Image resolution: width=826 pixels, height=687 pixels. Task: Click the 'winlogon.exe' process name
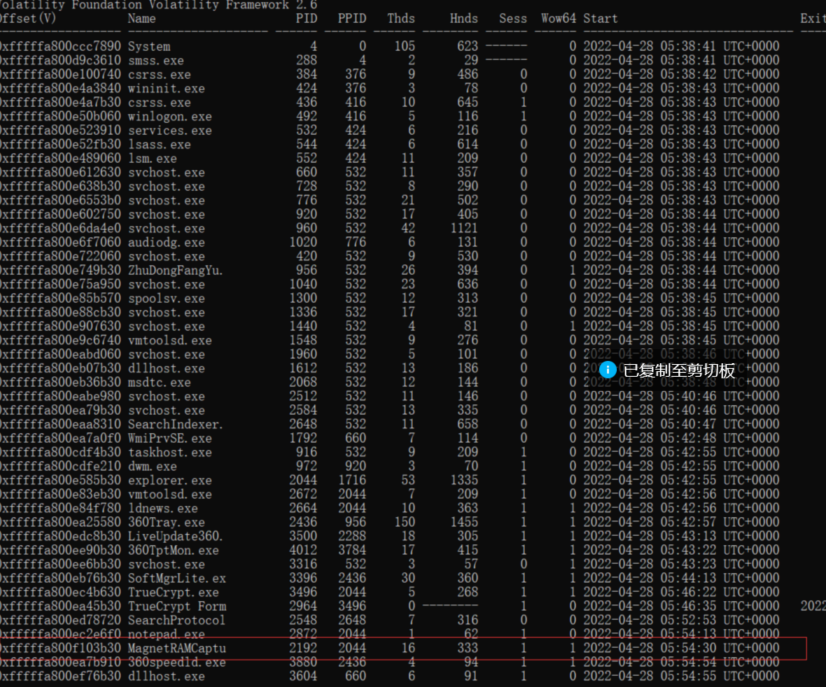coord(170,116)
